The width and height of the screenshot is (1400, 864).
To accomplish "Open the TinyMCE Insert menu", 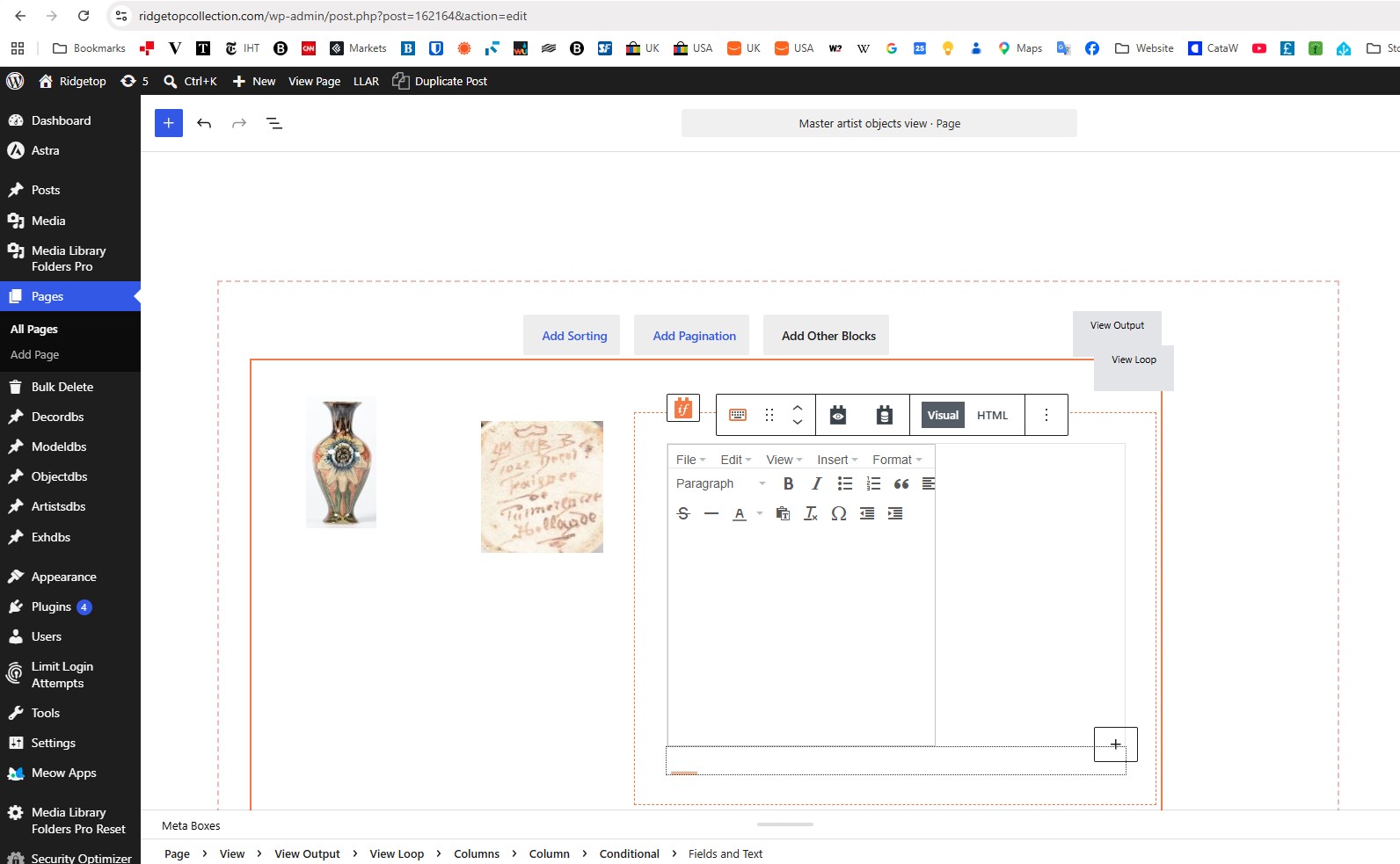I will pyautogui.click(x=836, y=460).
